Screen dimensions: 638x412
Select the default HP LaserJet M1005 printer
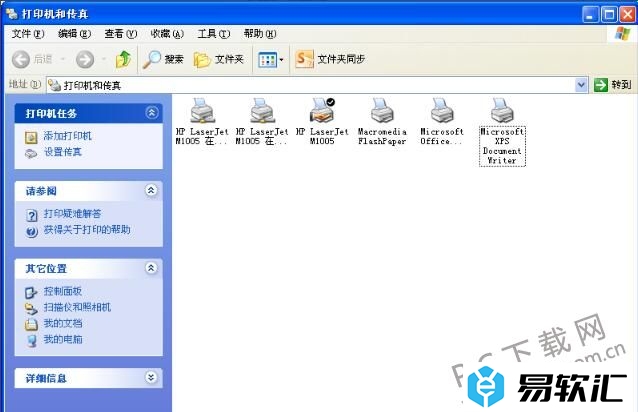click(322, 121)
